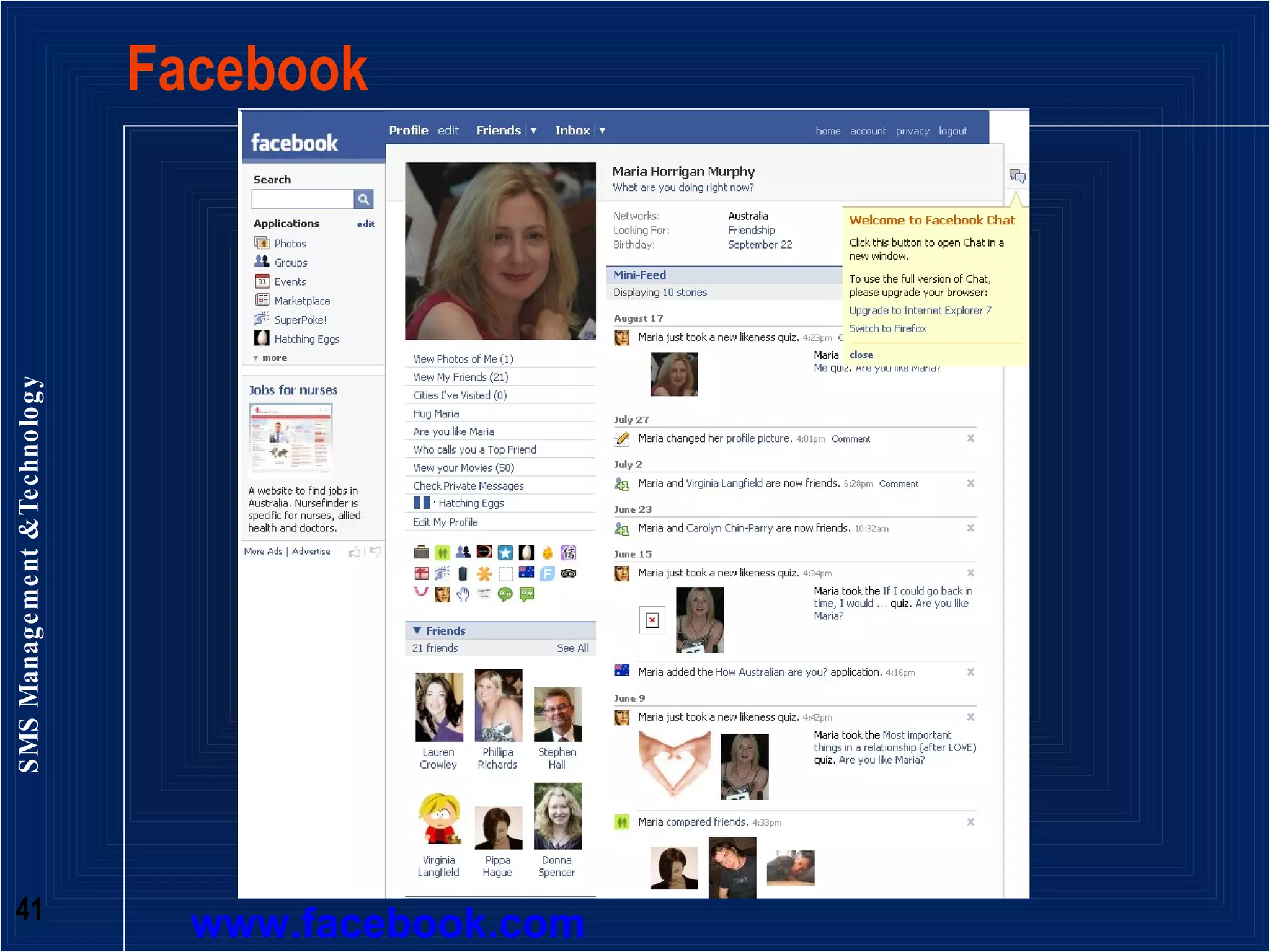
Task: Click the blue F leaf icon
Action: (548, 573)
